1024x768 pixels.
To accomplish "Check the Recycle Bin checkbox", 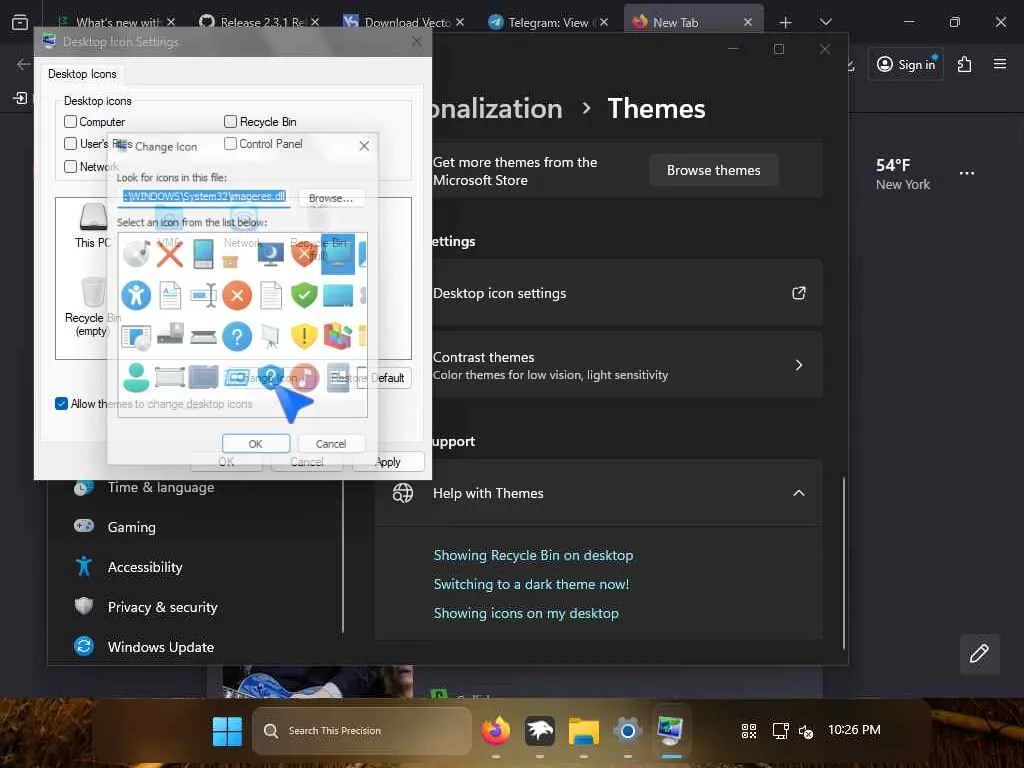I will point(230,121).
